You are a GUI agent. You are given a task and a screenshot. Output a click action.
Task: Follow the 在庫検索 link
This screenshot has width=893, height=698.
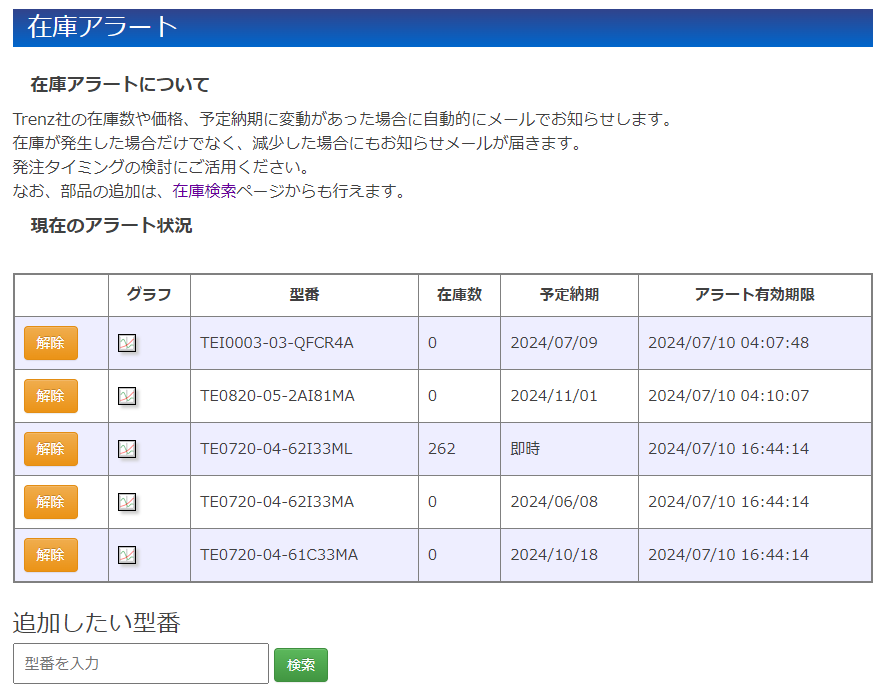pos(204,191)
